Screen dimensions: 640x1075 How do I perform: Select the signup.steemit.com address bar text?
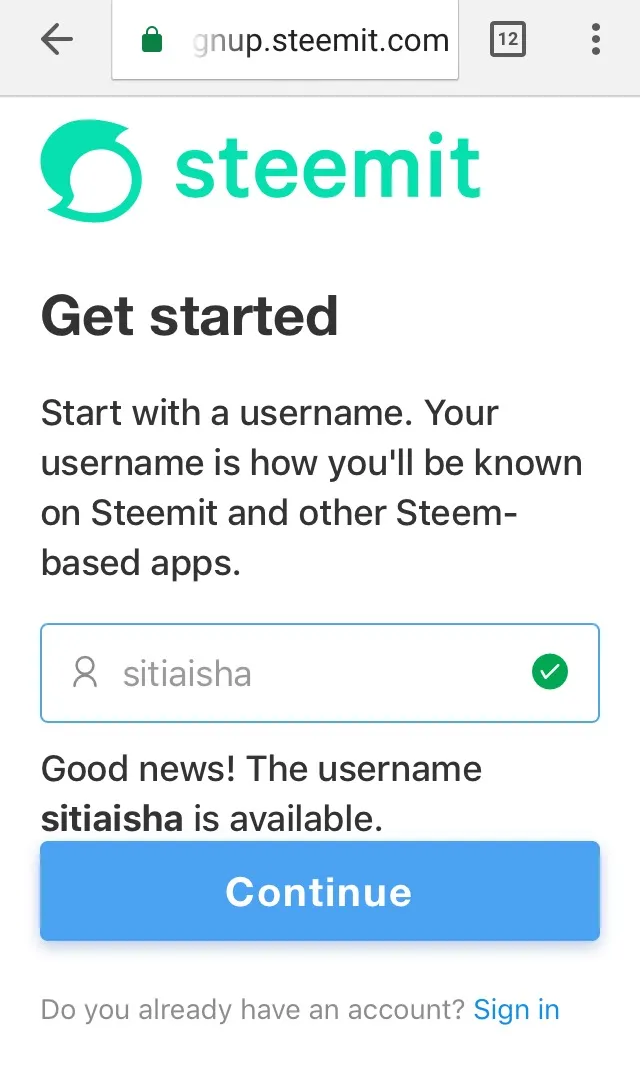(321, 40)
